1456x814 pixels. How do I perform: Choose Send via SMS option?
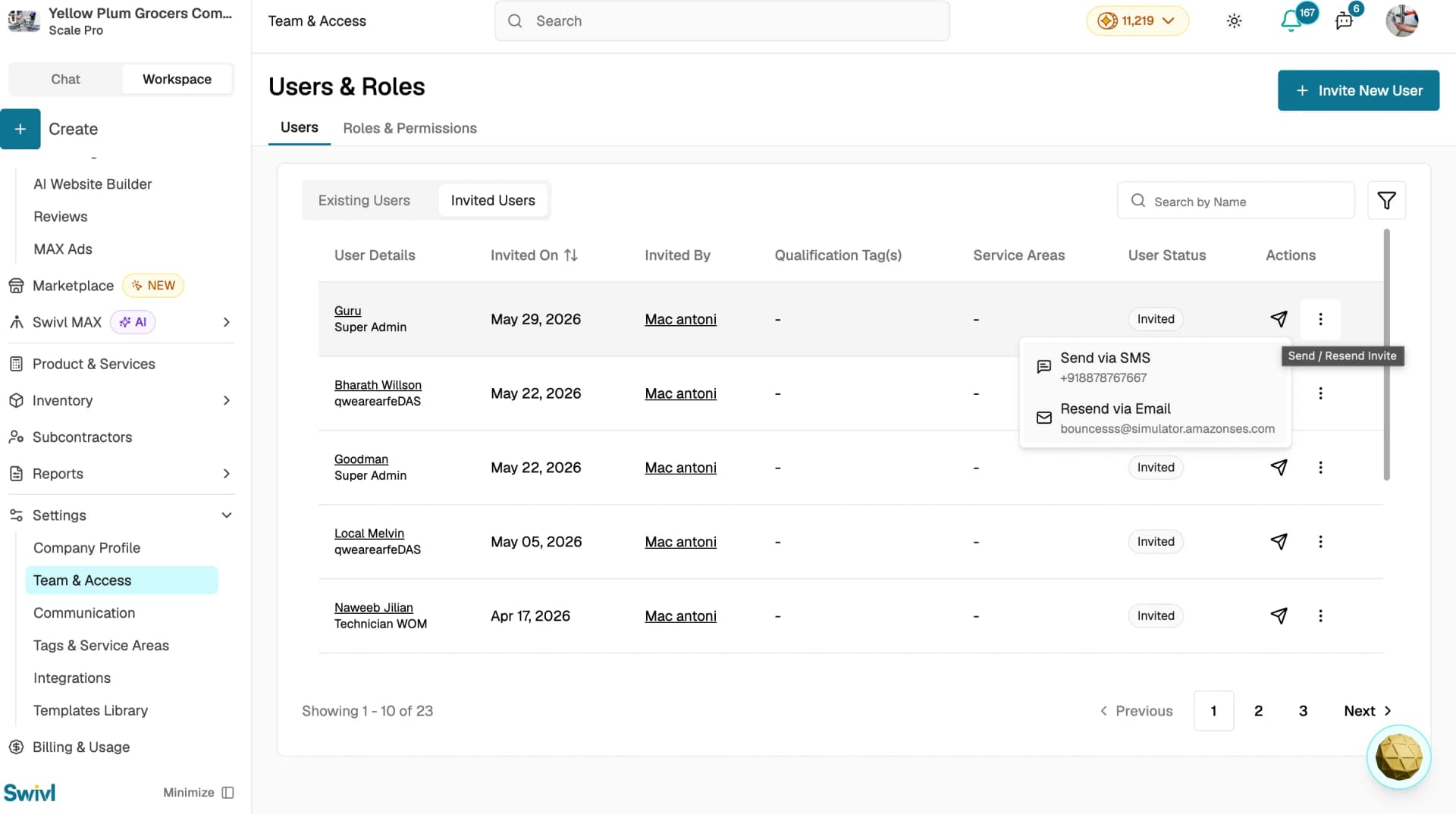tap(1156, 367)
